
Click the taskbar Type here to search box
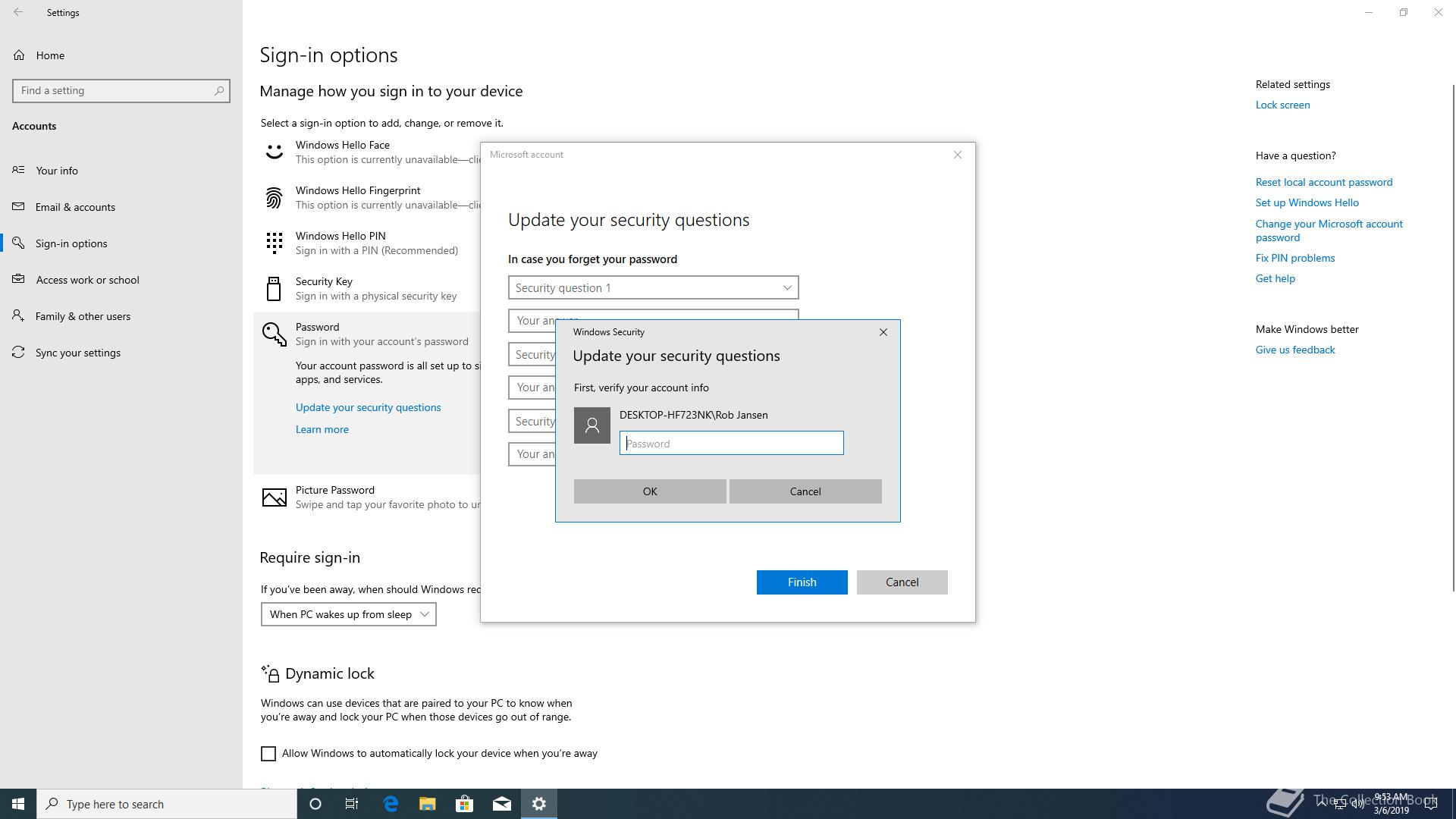coord(167,804)
